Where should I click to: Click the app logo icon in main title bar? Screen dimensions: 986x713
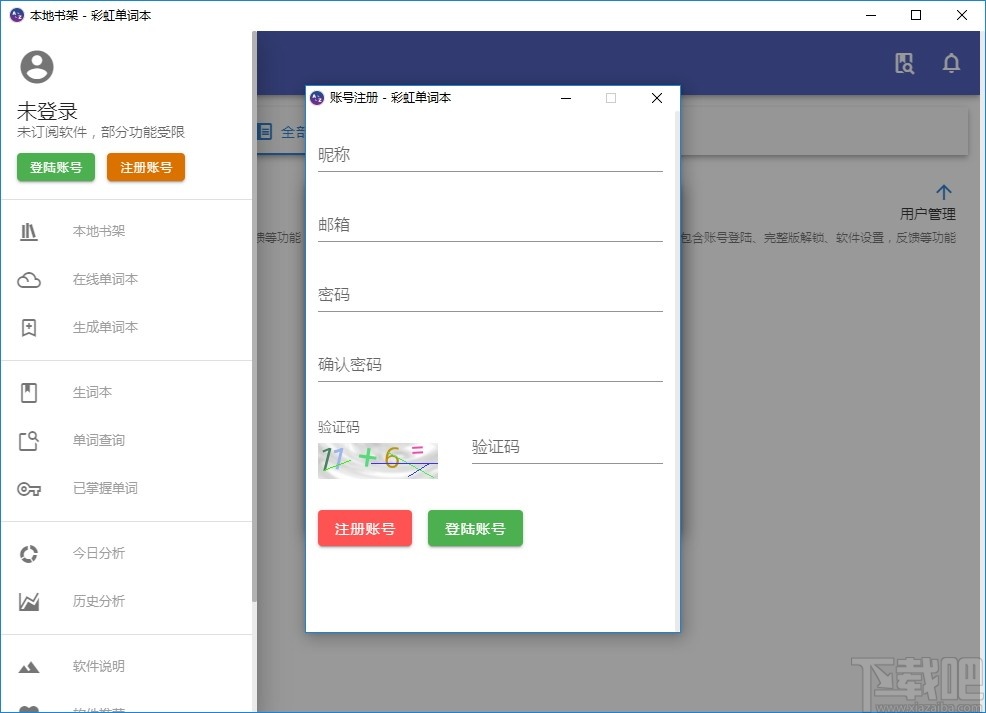17,15
